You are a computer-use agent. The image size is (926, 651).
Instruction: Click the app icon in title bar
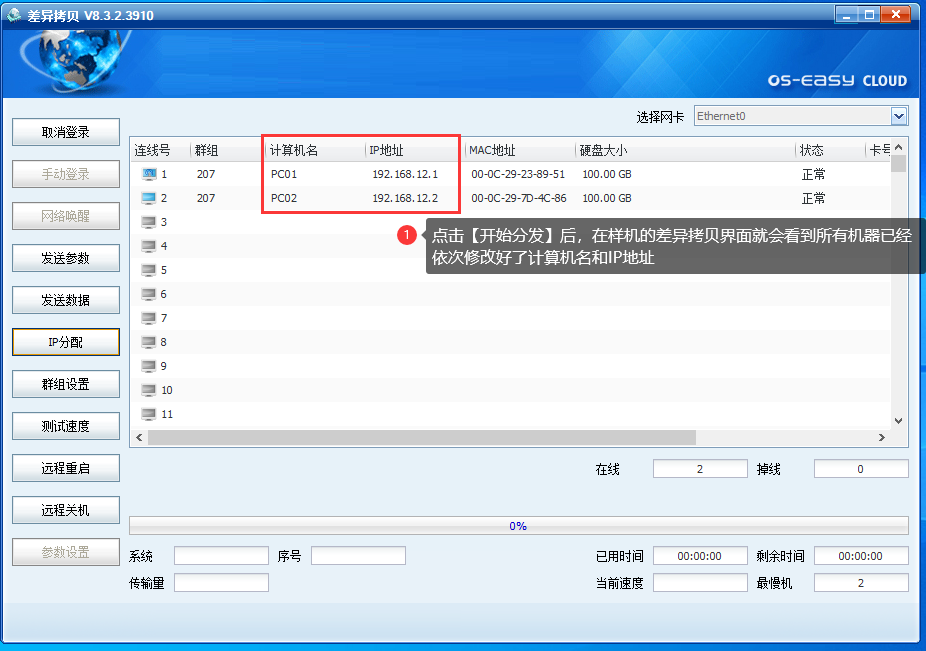[14, 15]
